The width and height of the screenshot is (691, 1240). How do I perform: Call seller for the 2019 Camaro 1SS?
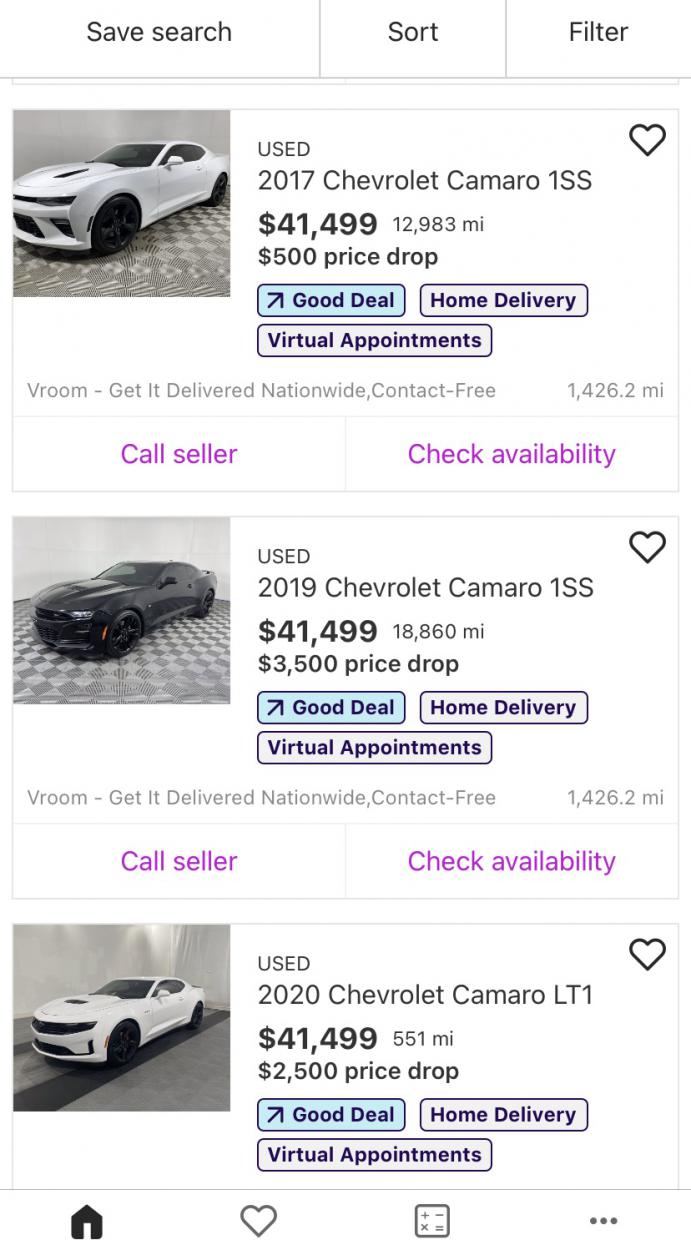coord(179,861)
